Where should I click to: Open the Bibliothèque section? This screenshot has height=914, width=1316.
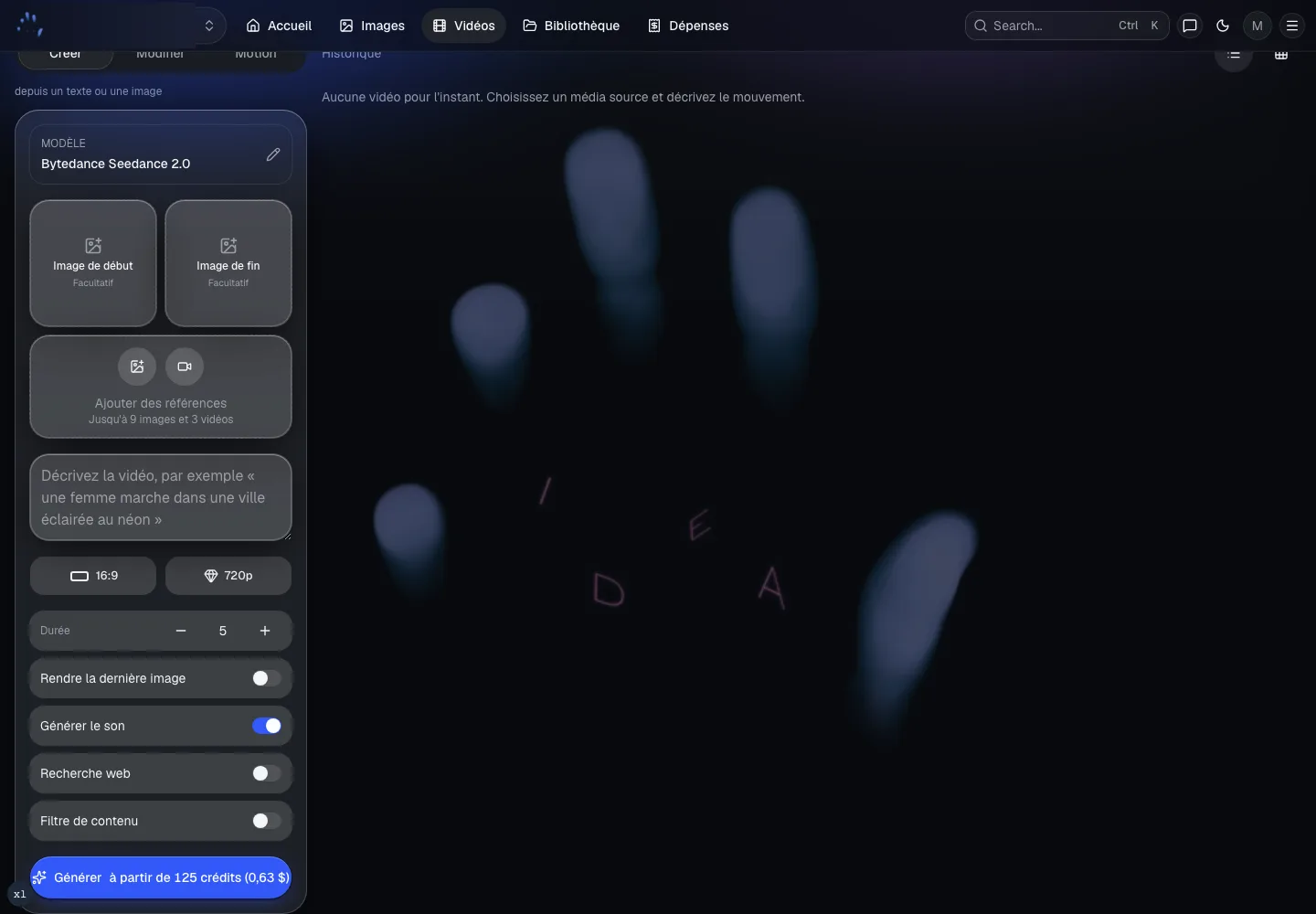coord(571,26)
